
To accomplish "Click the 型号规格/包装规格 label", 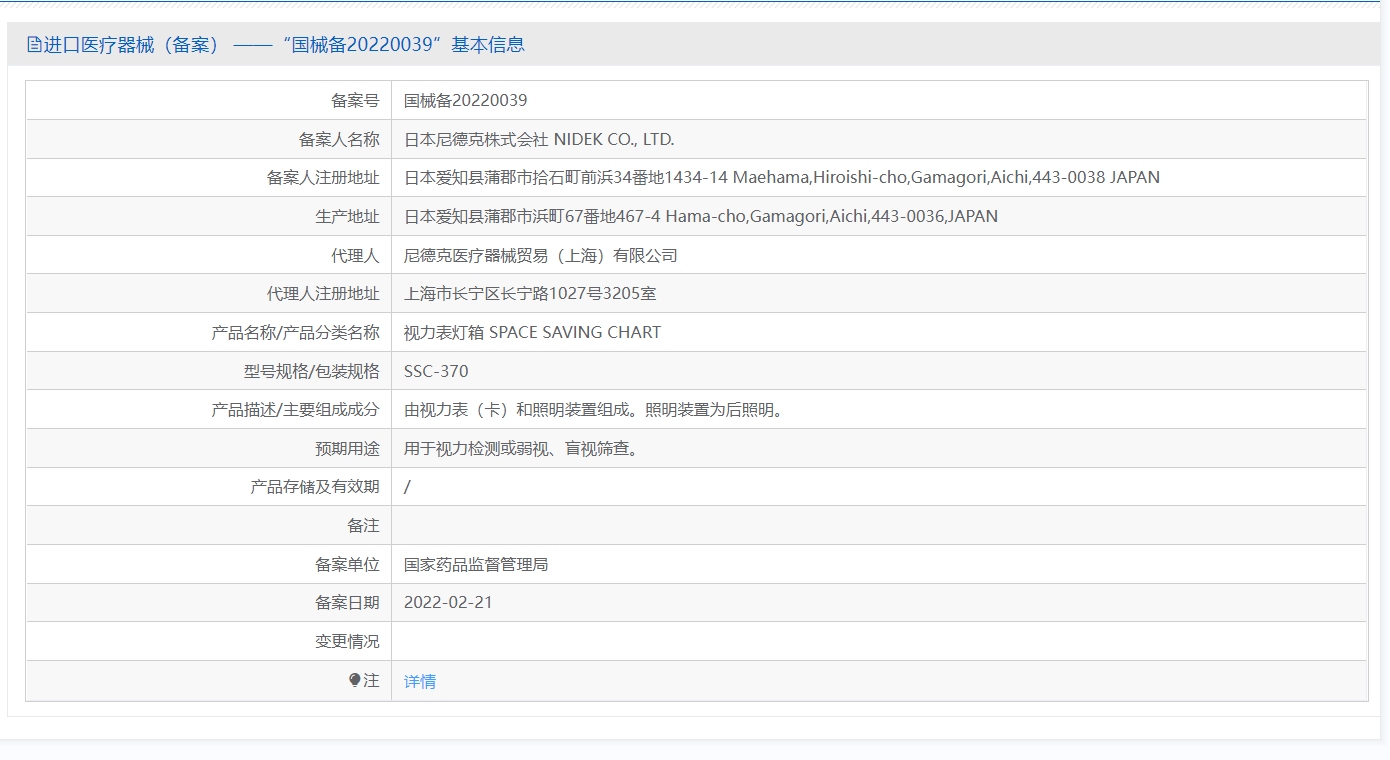I will click(x=311, y=371).
